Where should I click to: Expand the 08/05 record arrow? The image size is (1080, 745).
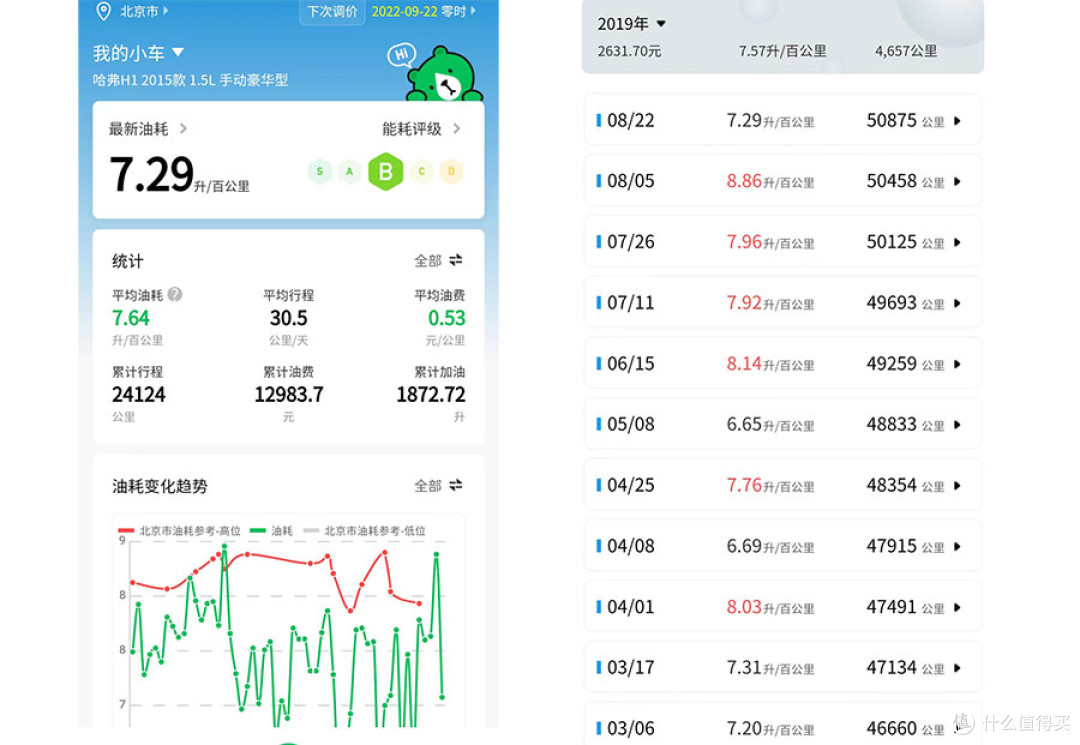pyautogui.click(x=957, y=182)
